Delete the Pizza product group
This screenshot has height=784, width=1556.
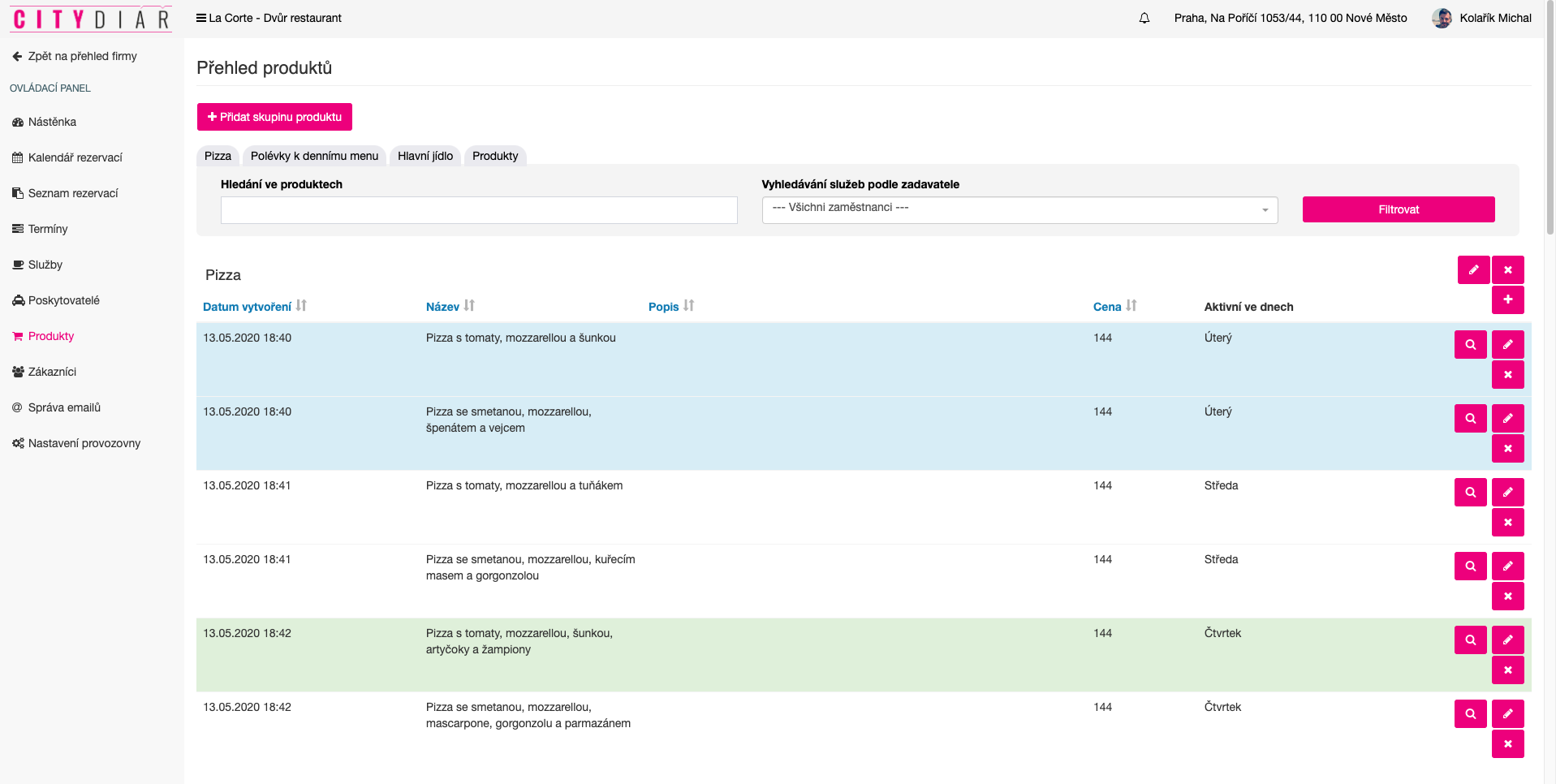click(x=1507, y=270)
